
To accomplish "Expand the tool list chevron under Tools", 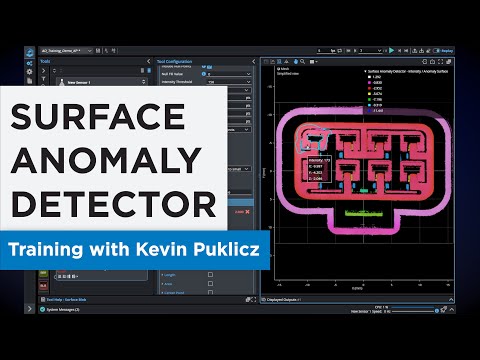I will click(x=43, y=71).
